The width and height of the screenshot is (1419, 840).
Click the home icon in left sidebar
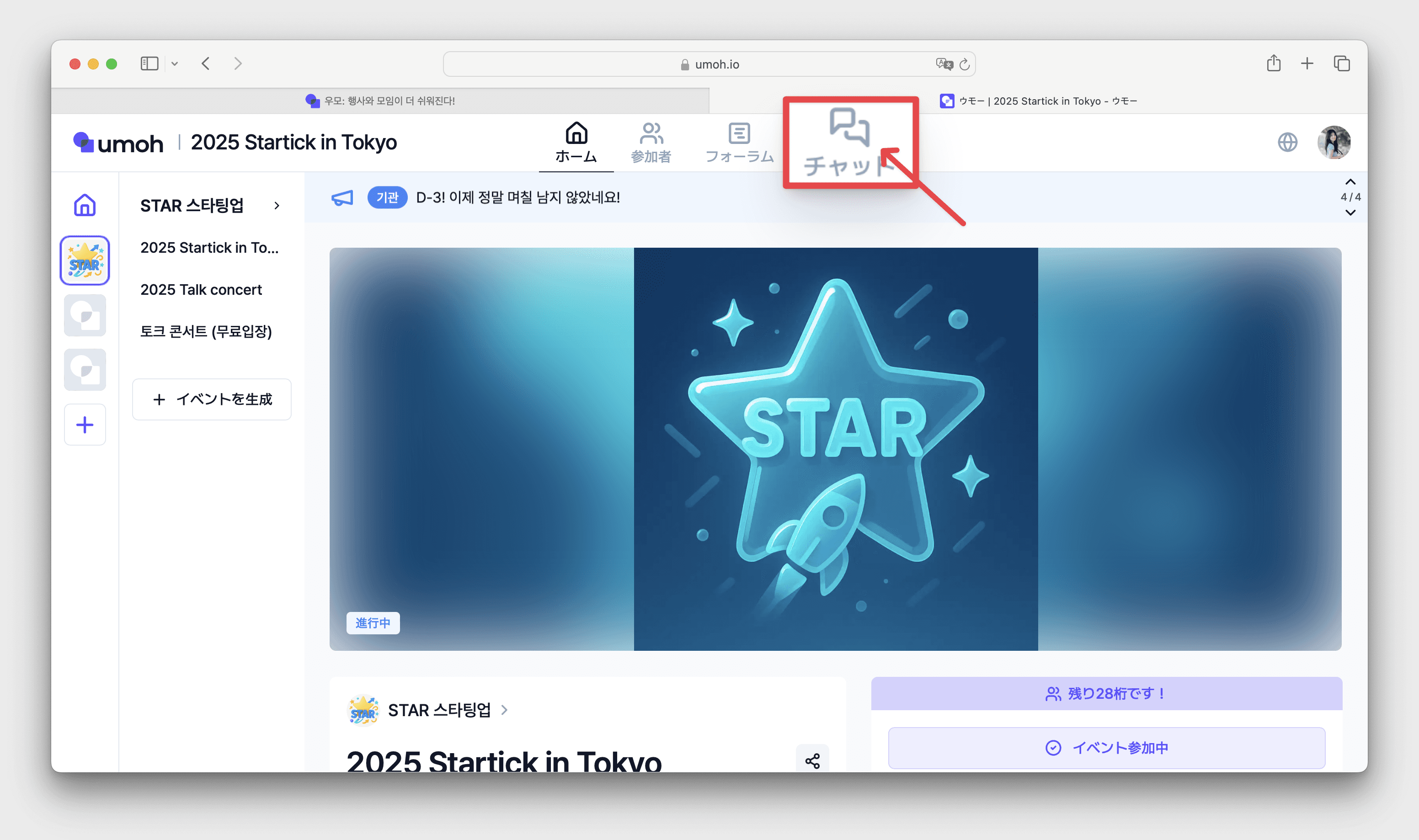[85, 205]
